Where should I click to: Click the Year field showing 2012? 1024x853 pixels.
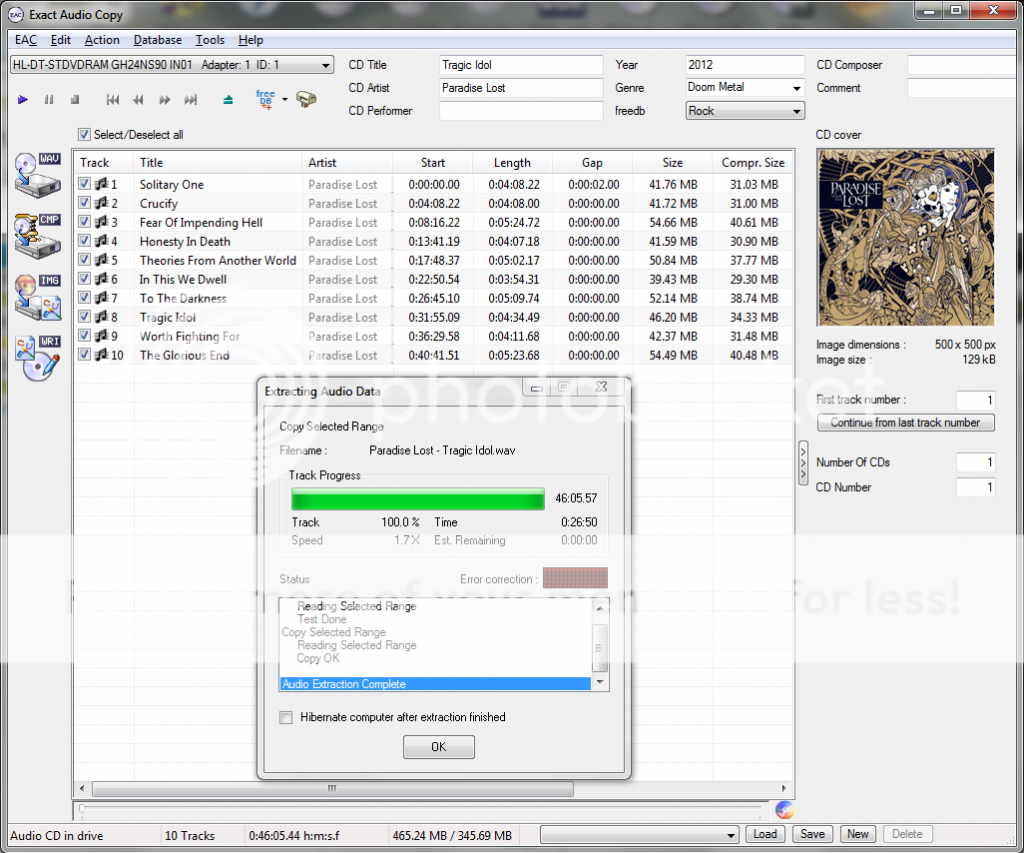(745, 65)
